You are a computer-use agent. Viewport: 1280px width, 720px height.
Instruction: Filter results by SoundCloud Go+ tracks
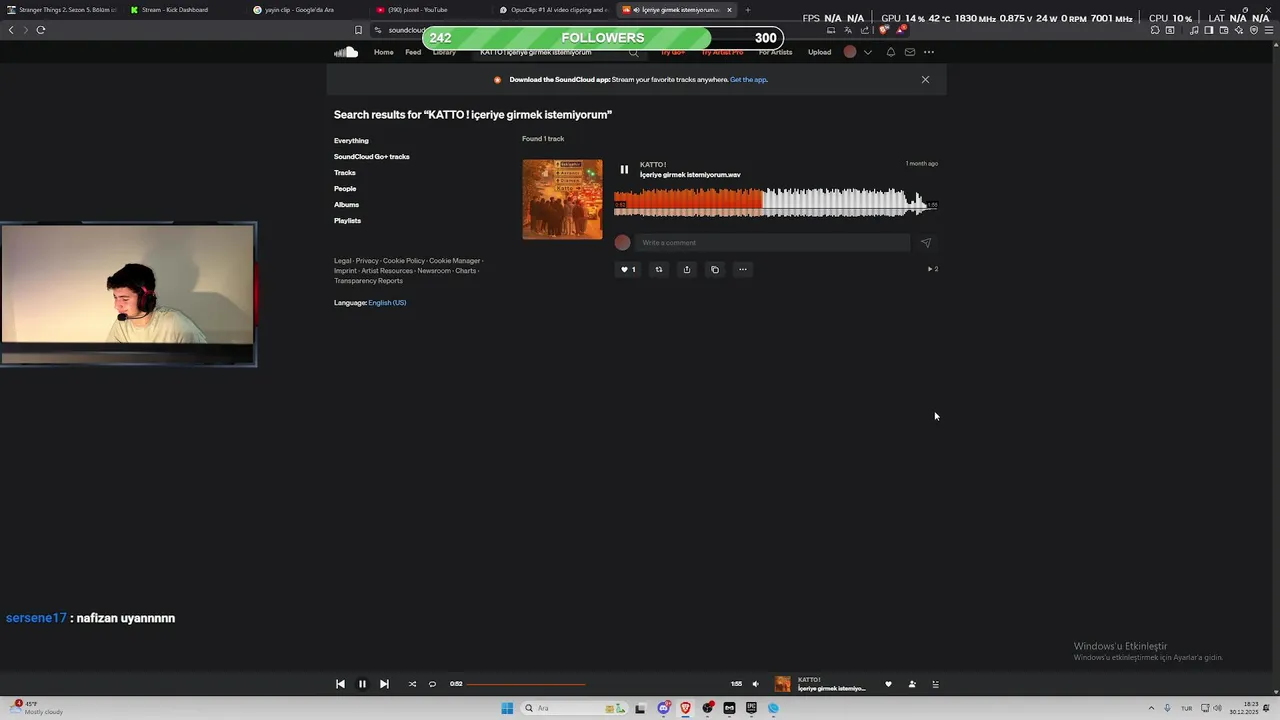coord(372,157)
